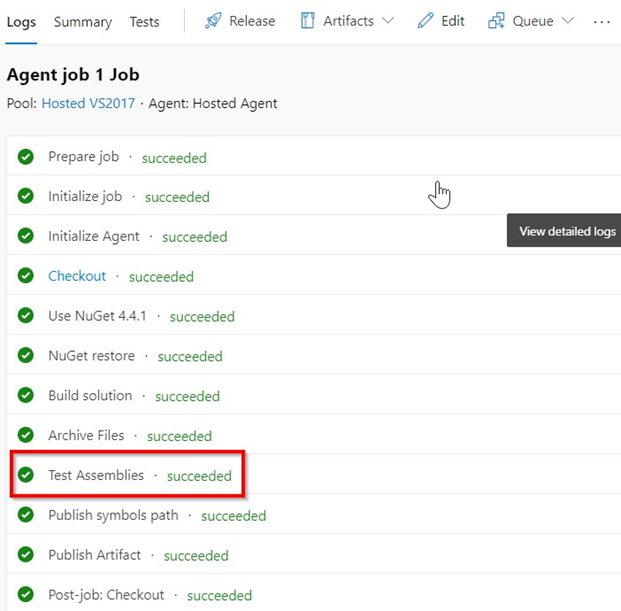Click the Edit pencil icon
621x611 pixels.
coord(426,21)
